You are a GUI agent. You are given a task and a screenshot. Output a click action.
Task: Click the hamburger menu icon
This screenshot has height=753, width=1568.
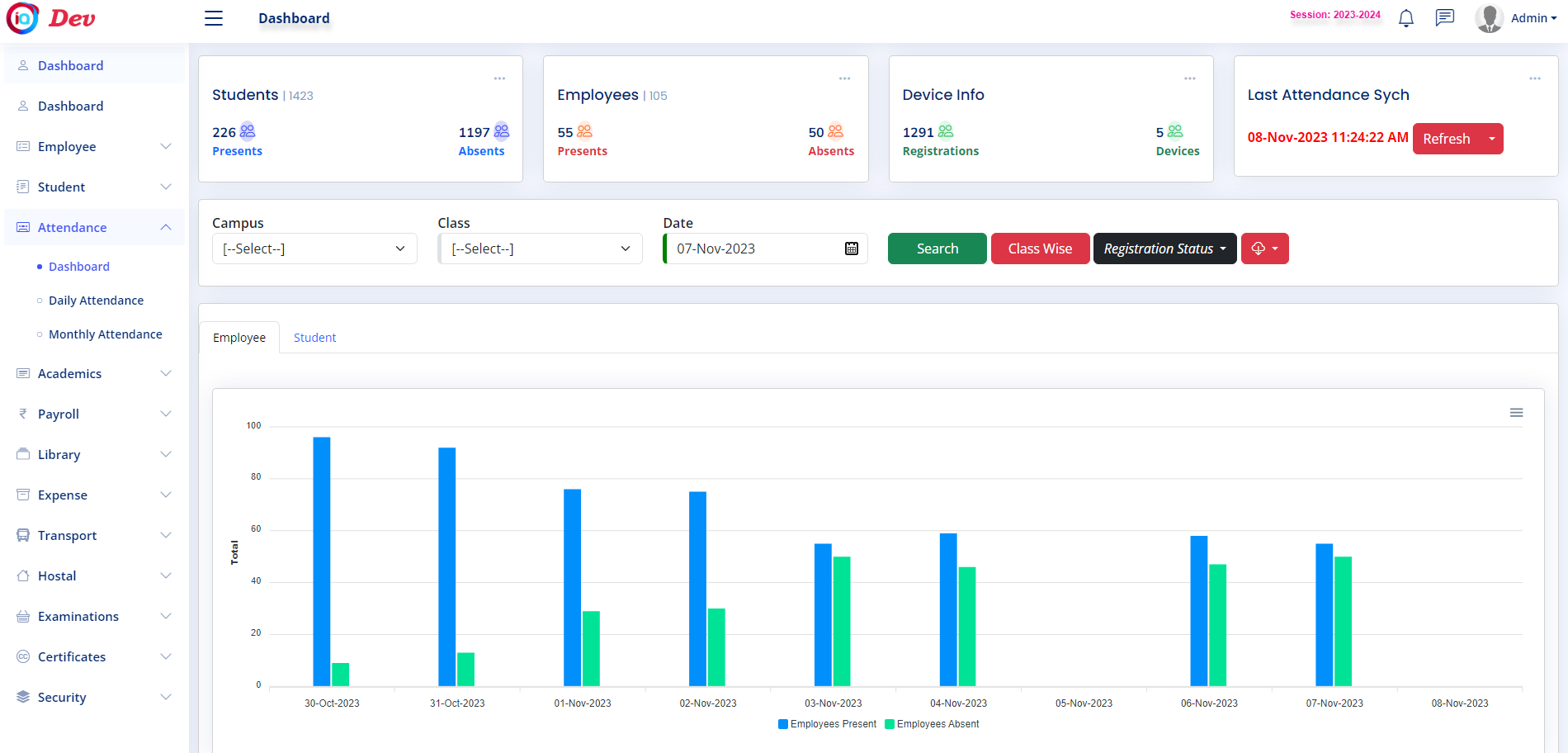pos(214,18)
